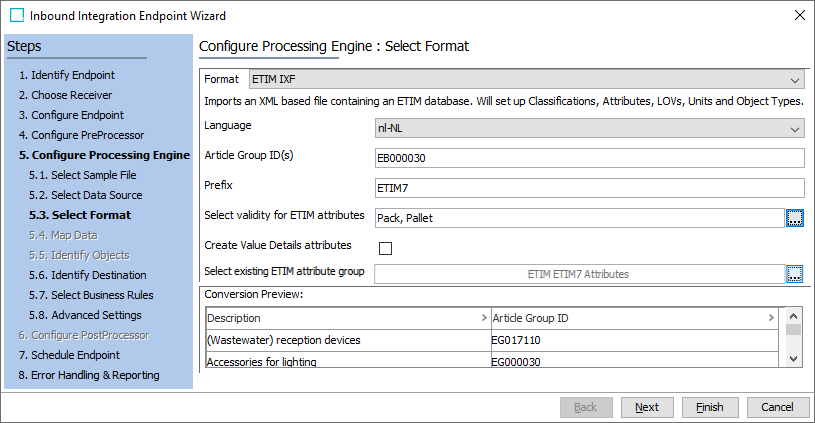The width and height of the screenshot is (815, 423).
Task: Jump to step 7 Schedule Endpoint
Action: pyautogui.click(x=68, y=355)
